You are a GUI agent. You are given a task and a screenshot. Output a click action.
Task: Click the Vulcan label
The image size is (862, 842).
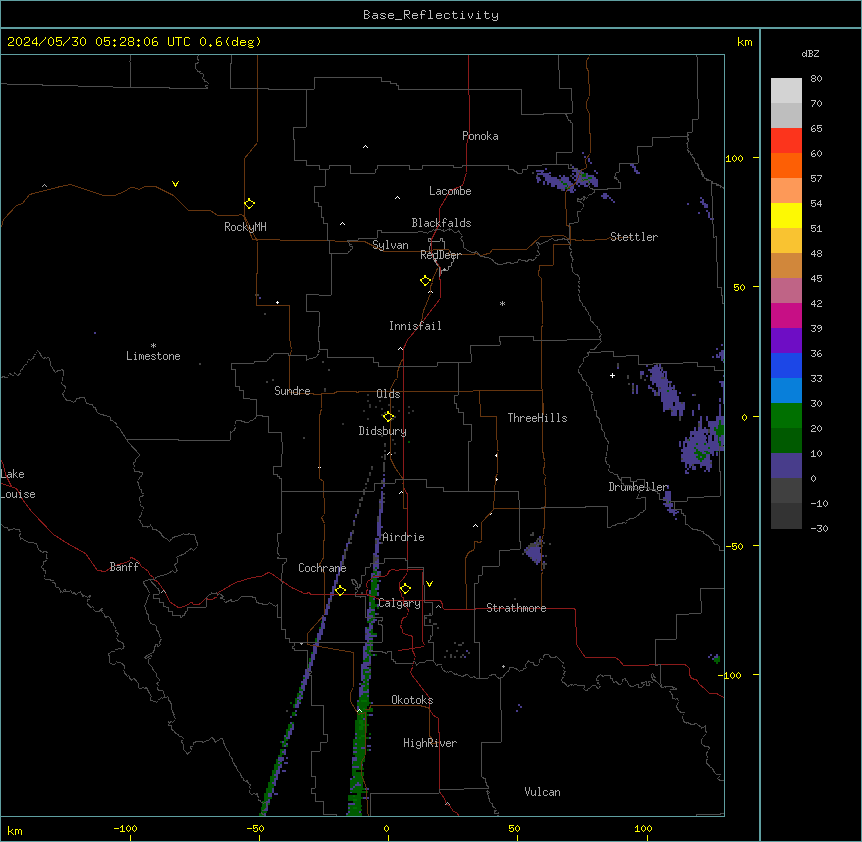click(543, 792)
